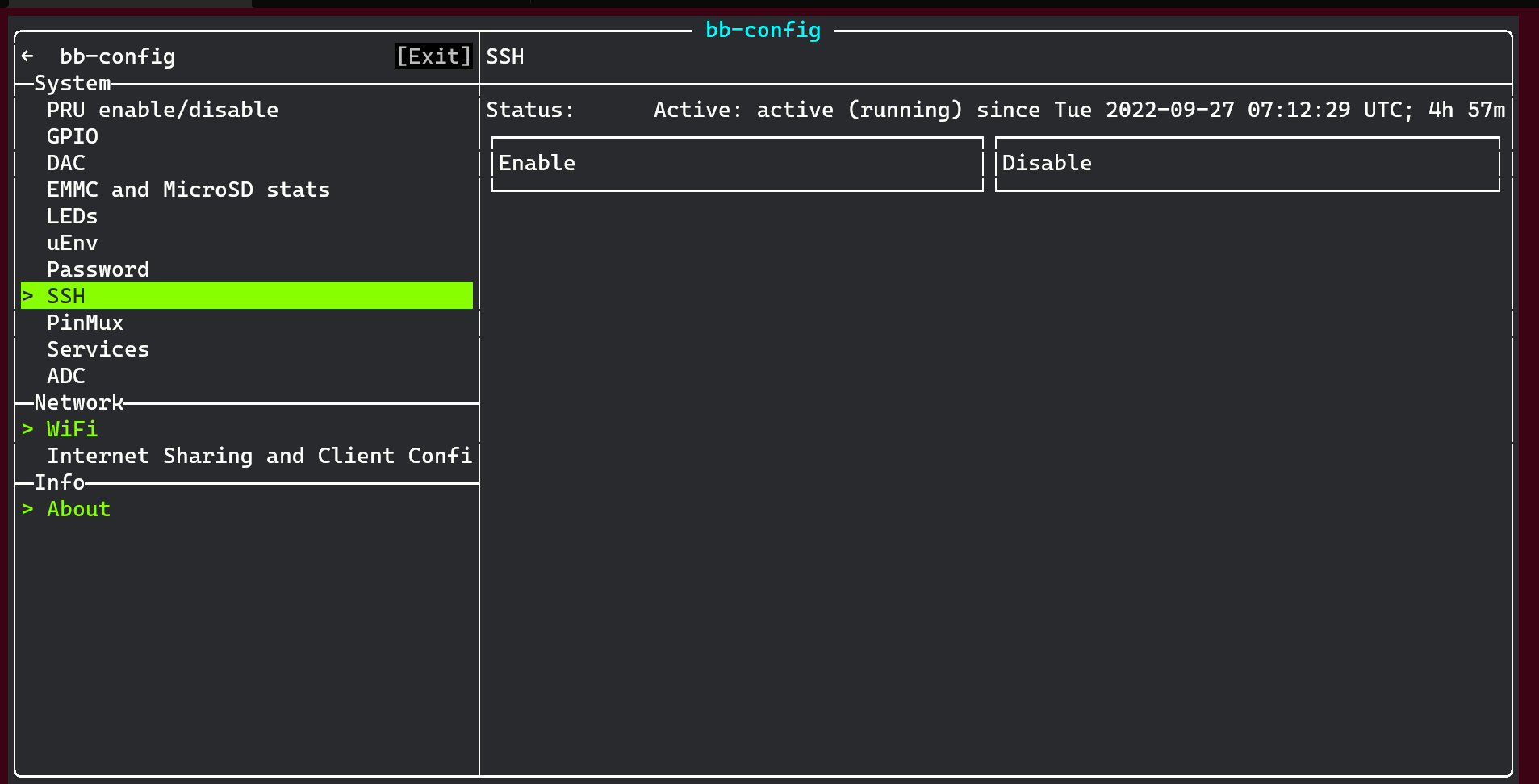The image size is (1539, 784).
Task: Open the PinMux menu entry
Action: pyautogui.click(x=85, y=323)
